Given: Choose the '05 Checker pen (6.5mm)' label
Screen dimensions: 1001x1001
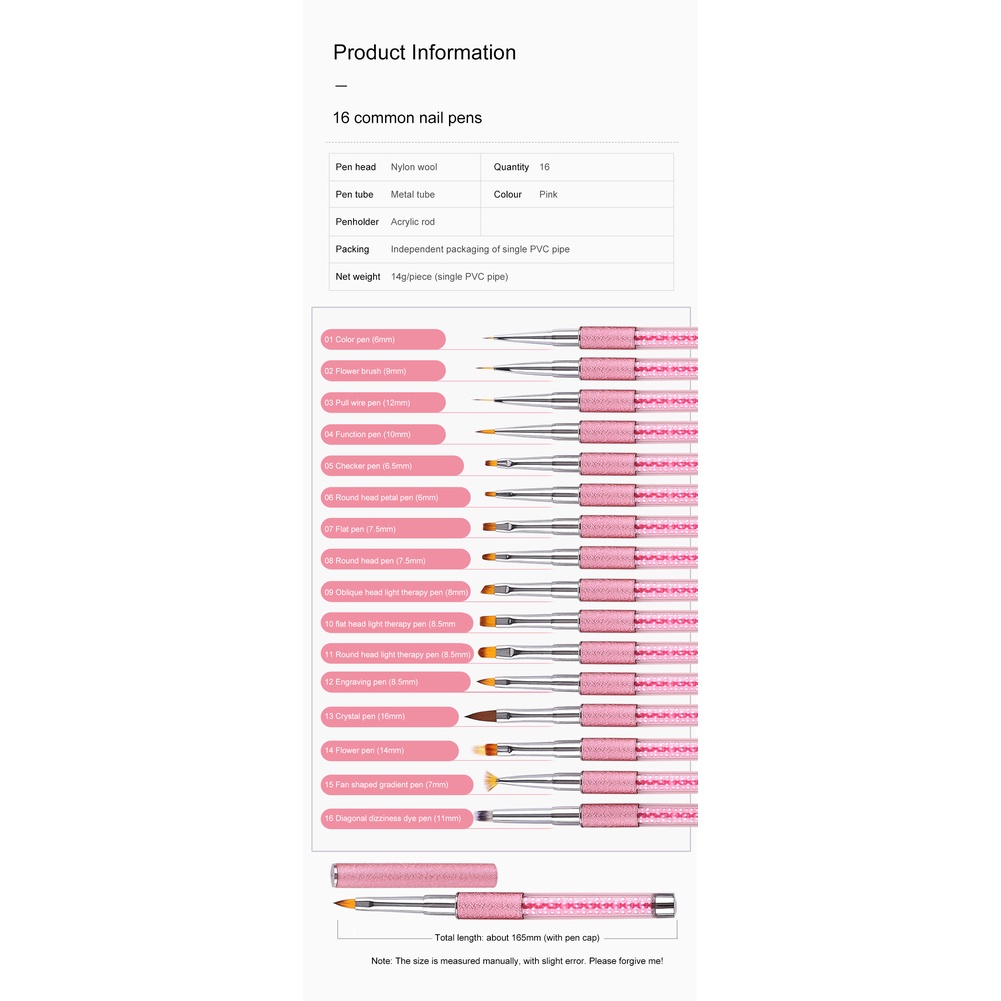Looking at the screenshot, I should [x=367, y=466].
